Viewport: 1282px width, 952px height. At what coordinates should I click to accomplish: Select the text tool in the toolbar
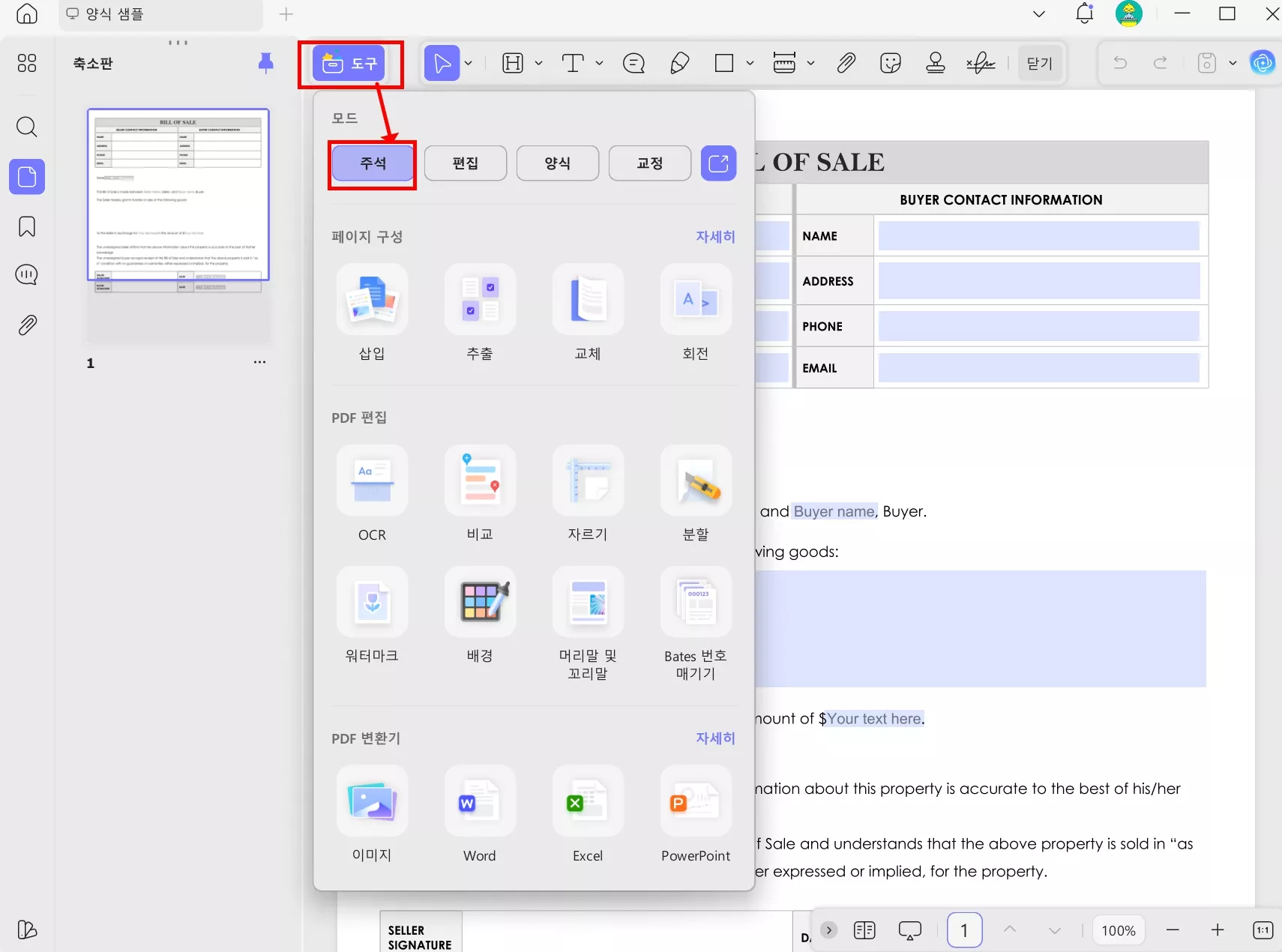(x=574, y=63)
